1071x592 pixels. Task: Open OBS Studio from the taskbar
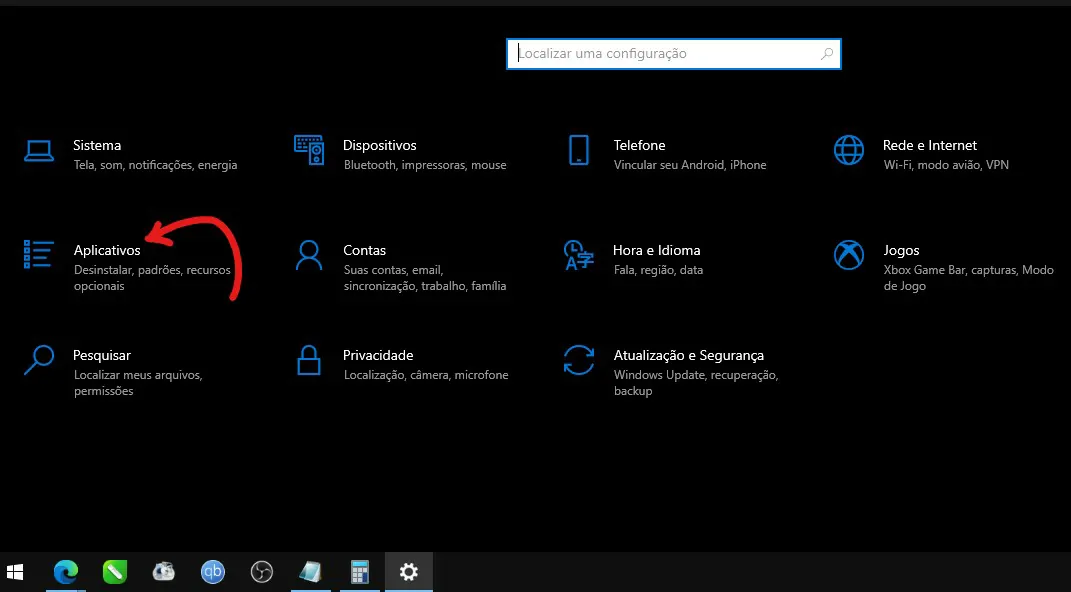(262, 572)
